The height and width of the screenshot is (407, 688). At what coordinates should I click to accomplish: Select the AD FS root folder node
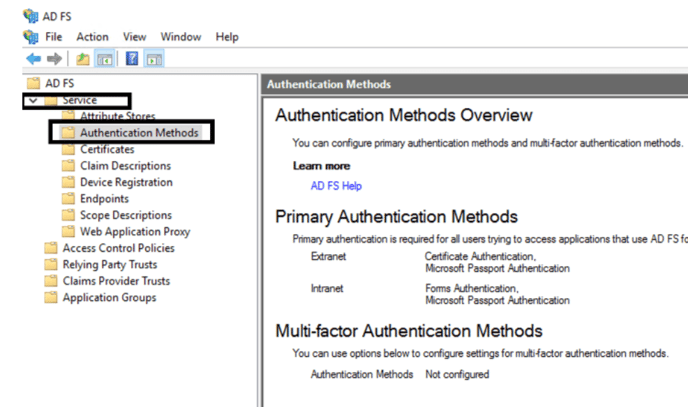(x=59, y=83)
